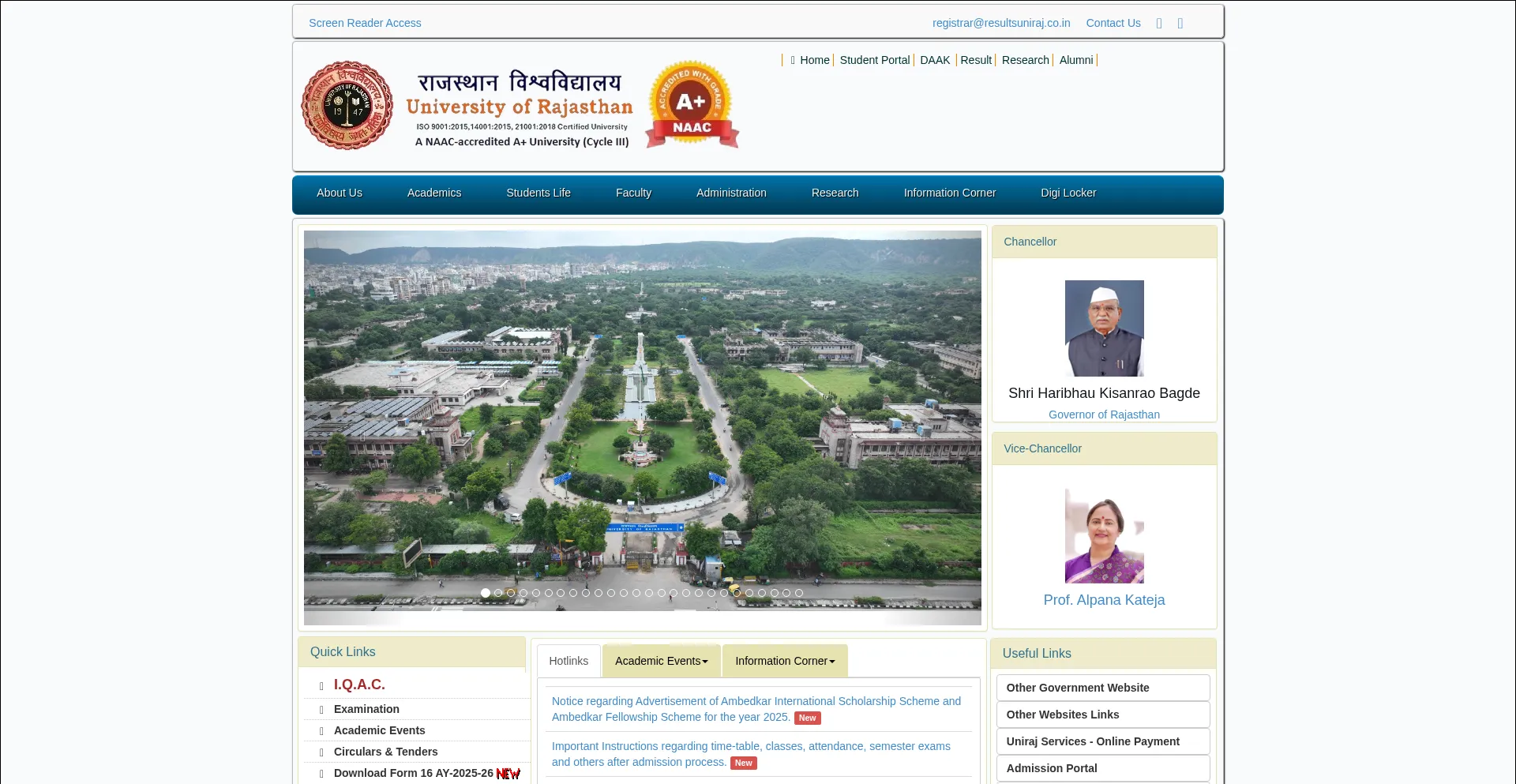
Task: Open the Information Corner dropdown tab
Action: pyautogui.click(x=785, y=661)
